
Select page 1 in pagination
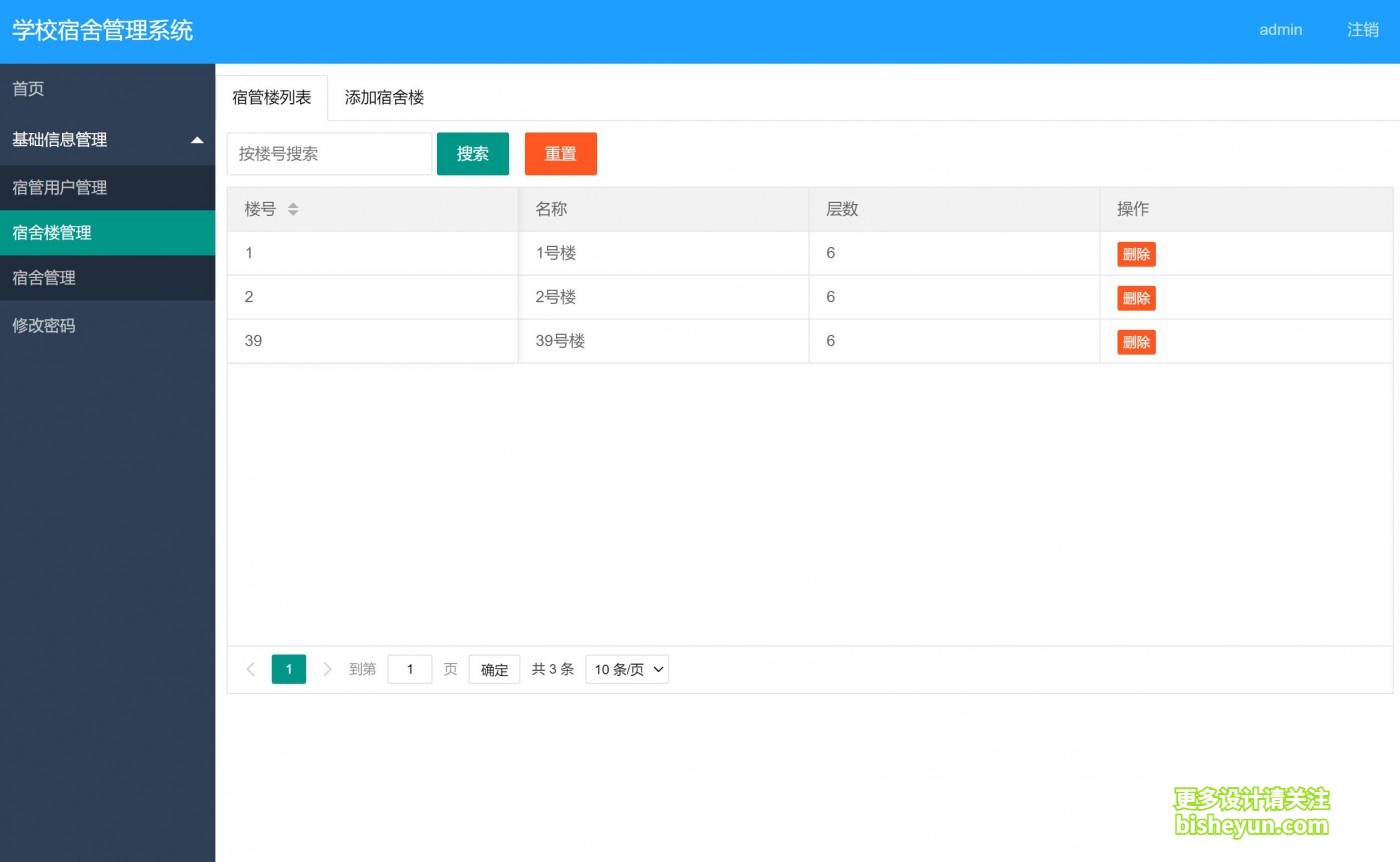(289, 669)
